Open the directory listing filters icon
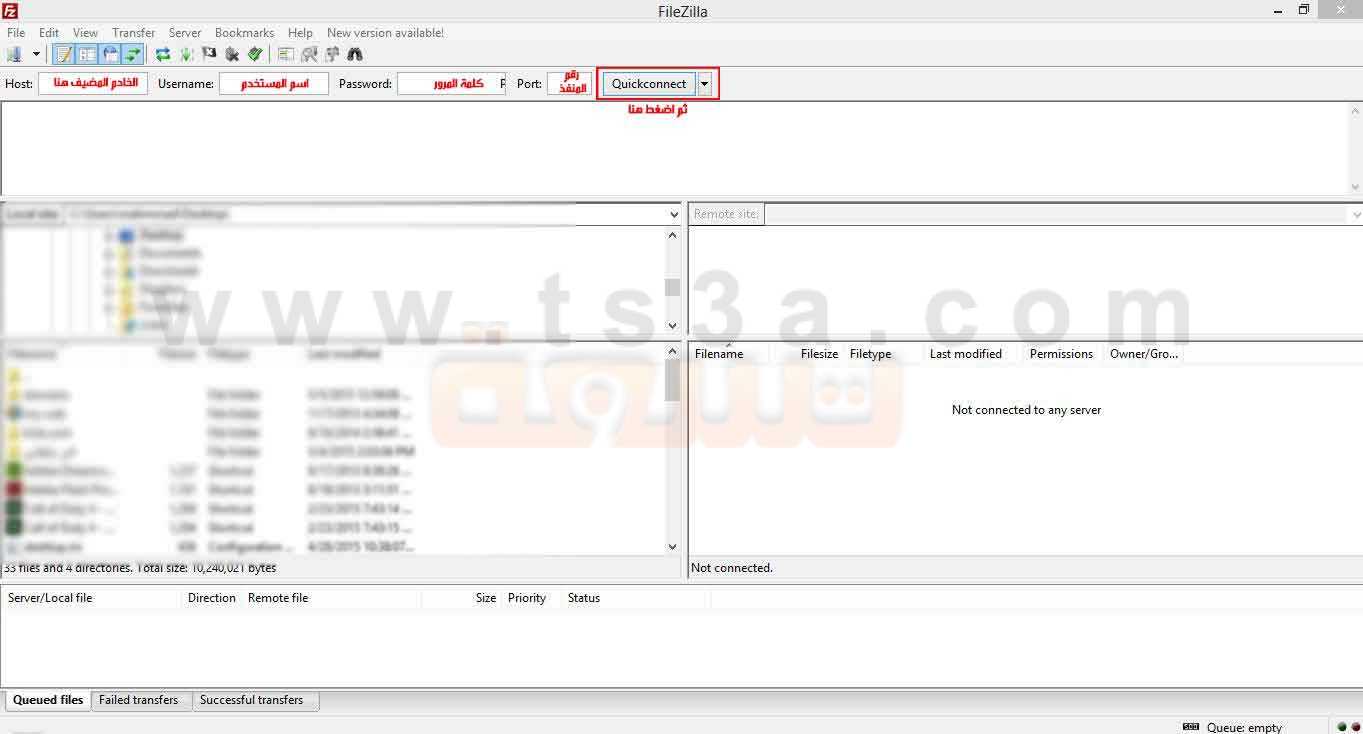Viewport: 1363px width, 734px height. pos(286,54)
